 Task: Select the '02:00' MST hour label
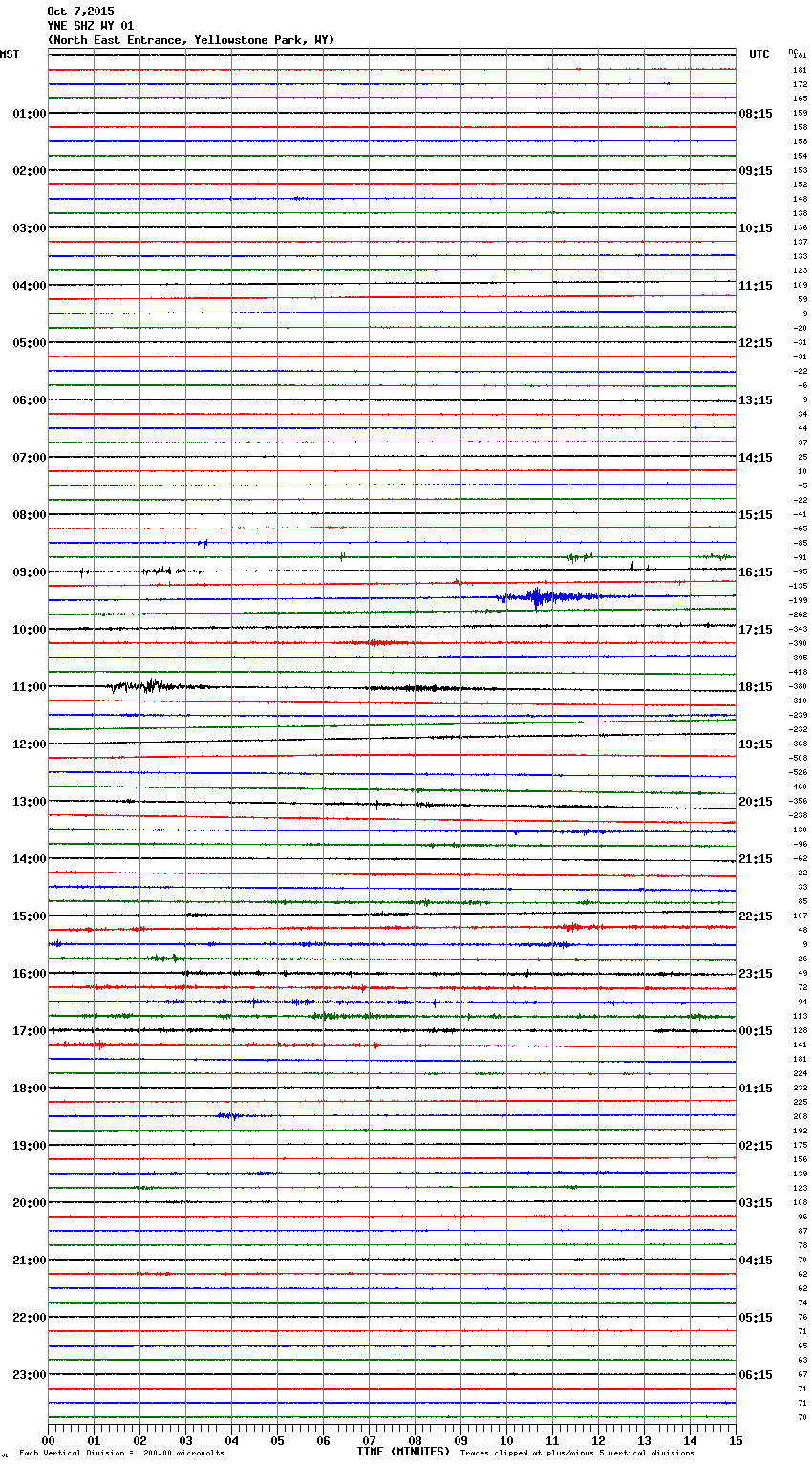pos(29,171)
